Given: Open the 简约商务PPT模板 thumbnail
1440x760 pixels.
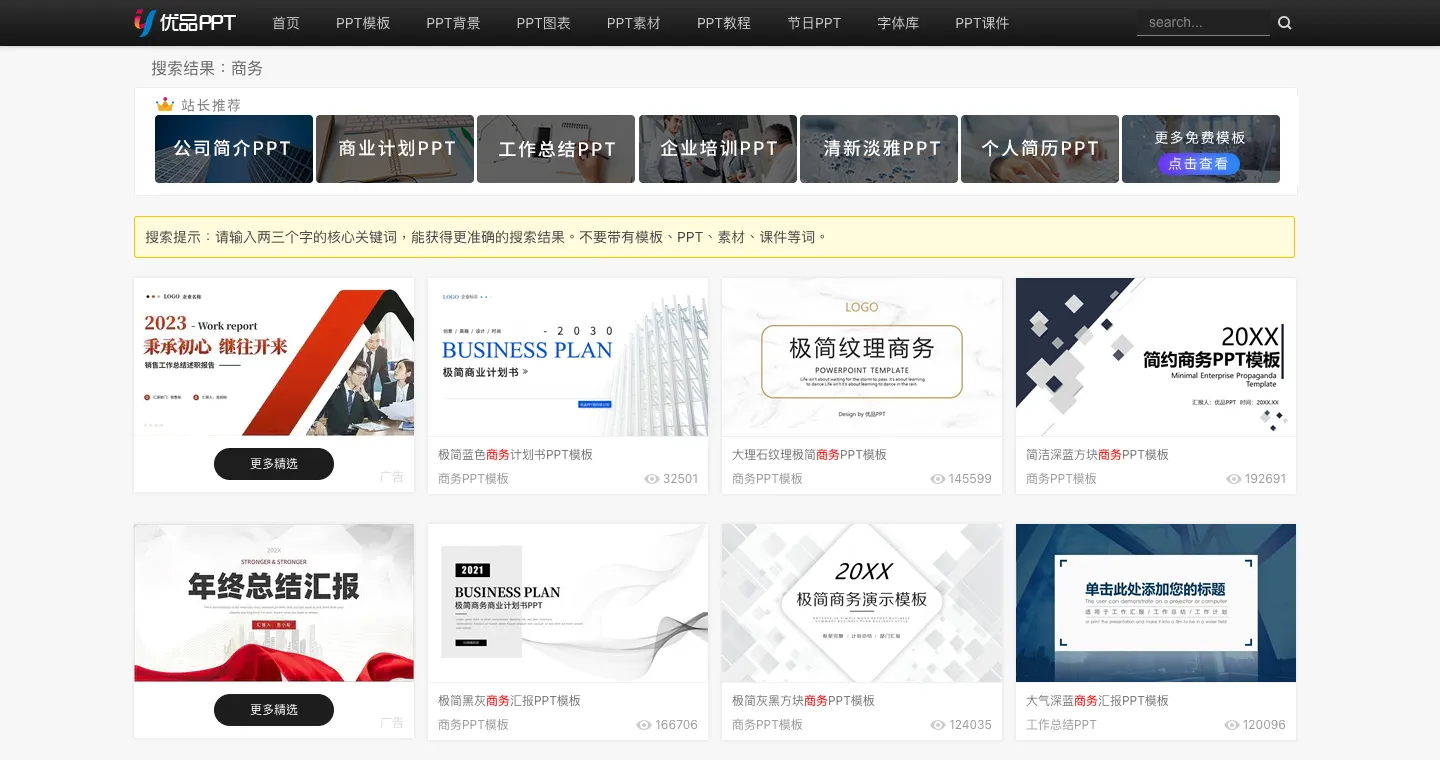Looking at the screenshot, I should (x=1156, y=357).
